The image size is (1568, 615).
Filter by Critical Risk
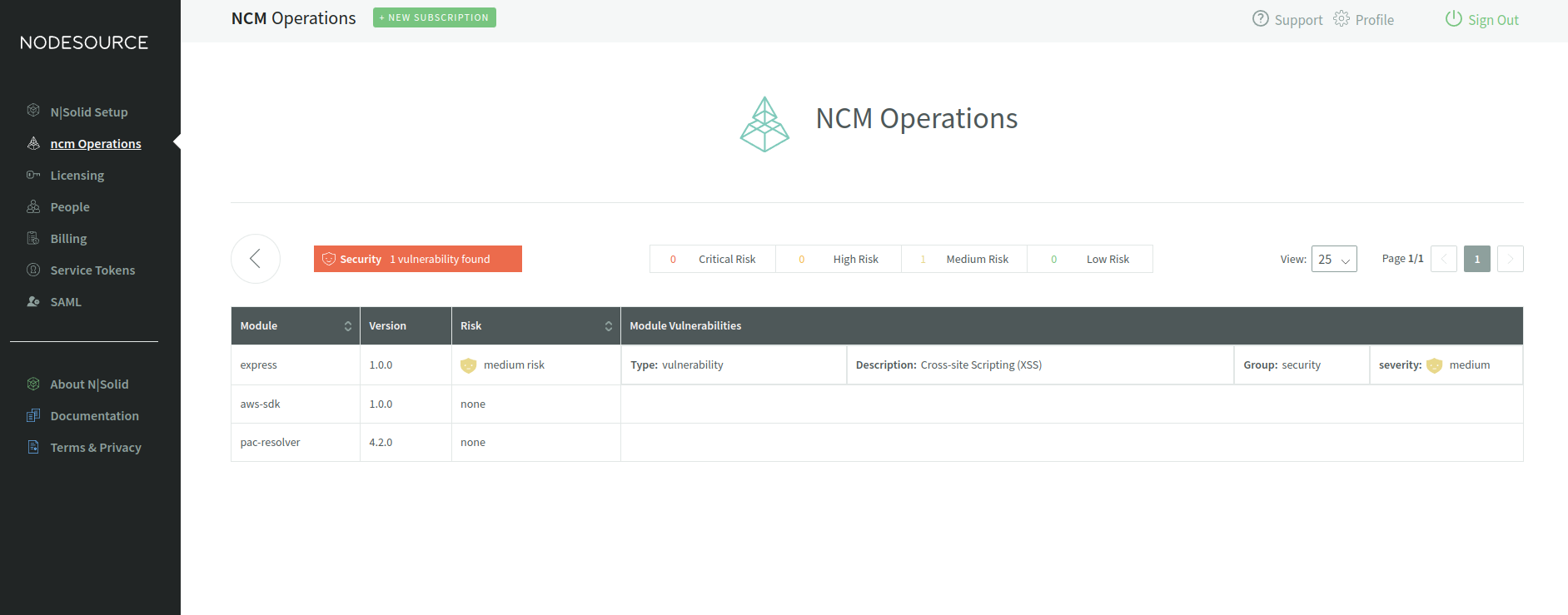(x=713, y=259)
